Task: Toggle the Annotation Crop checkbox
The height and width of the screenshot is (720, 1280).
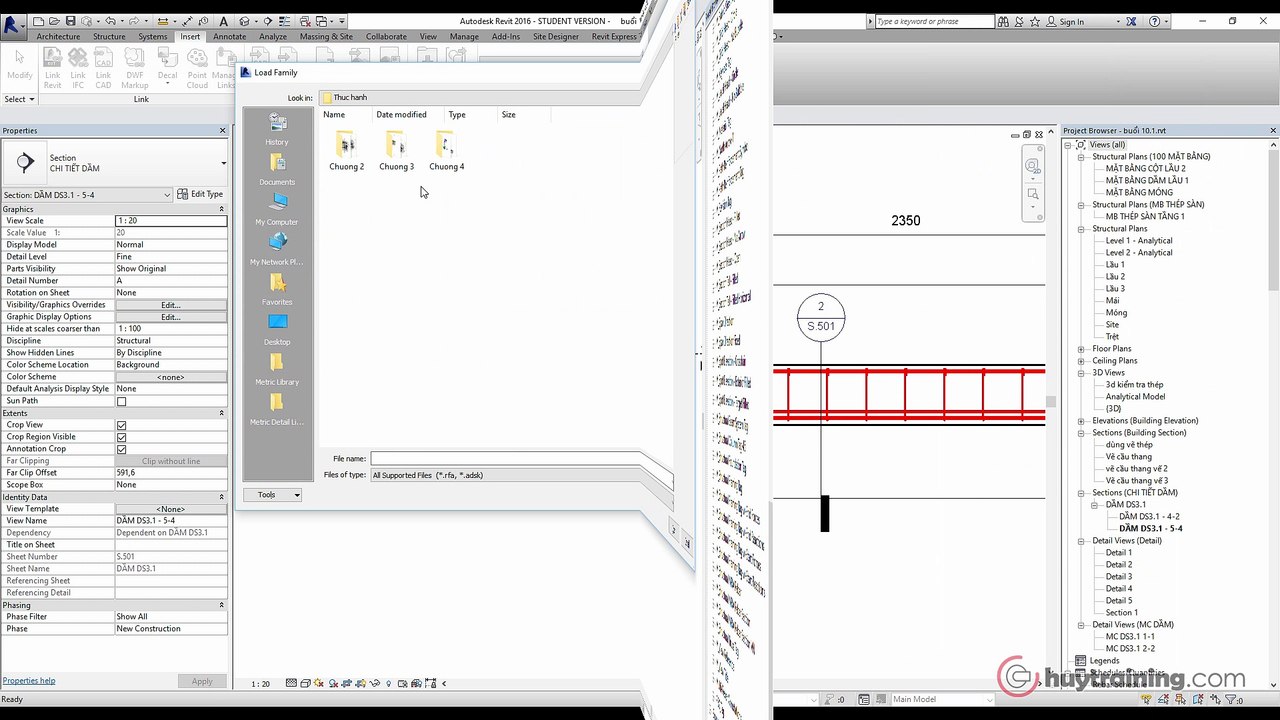Action: point(121,449)
